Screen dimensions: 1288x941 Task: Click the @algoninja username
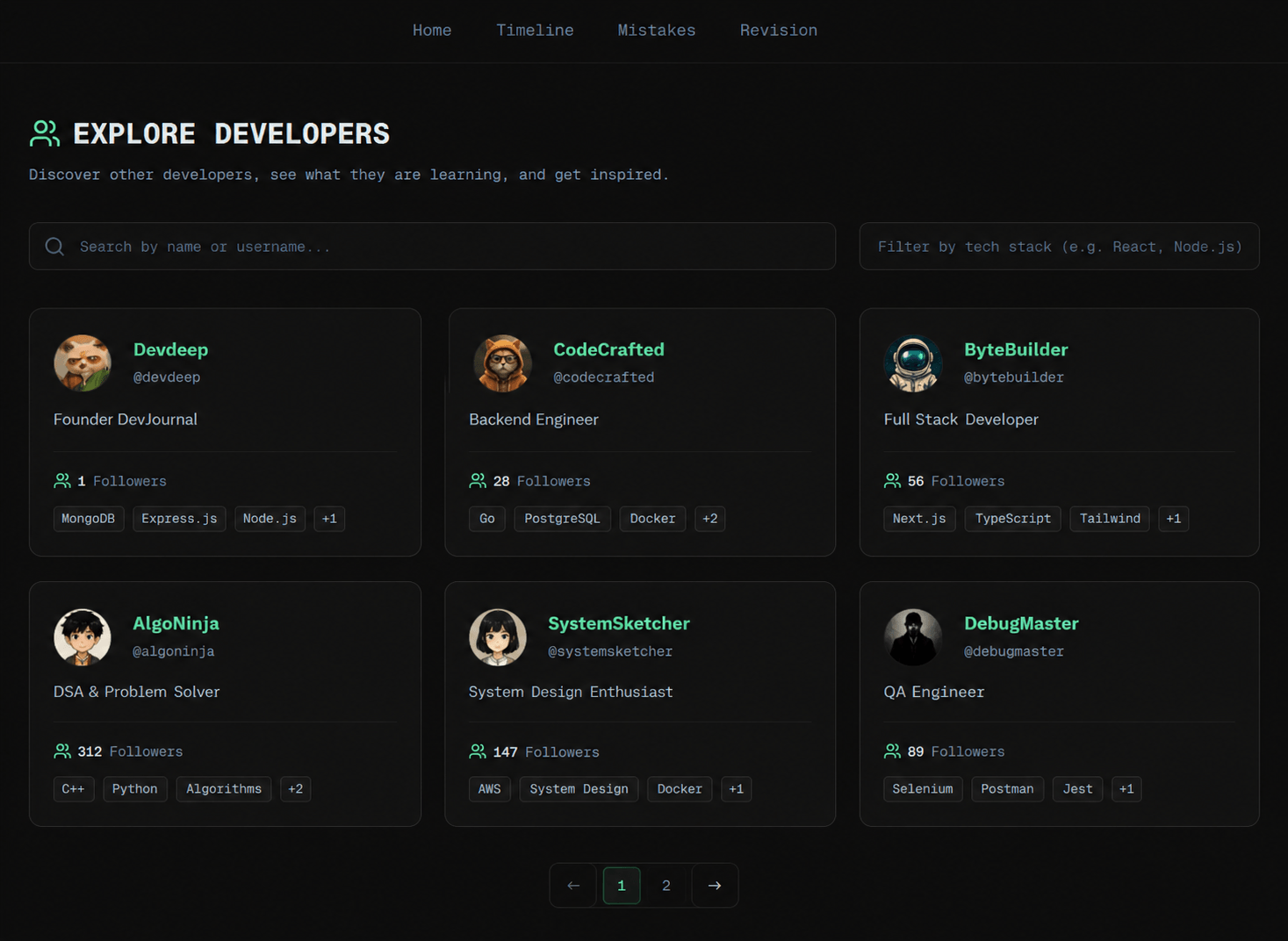(x=174, y=651)
